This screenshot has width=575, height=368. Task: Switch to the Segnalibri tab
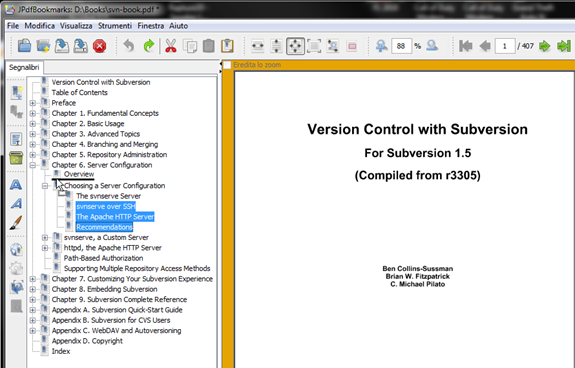(x=24, y=67)
